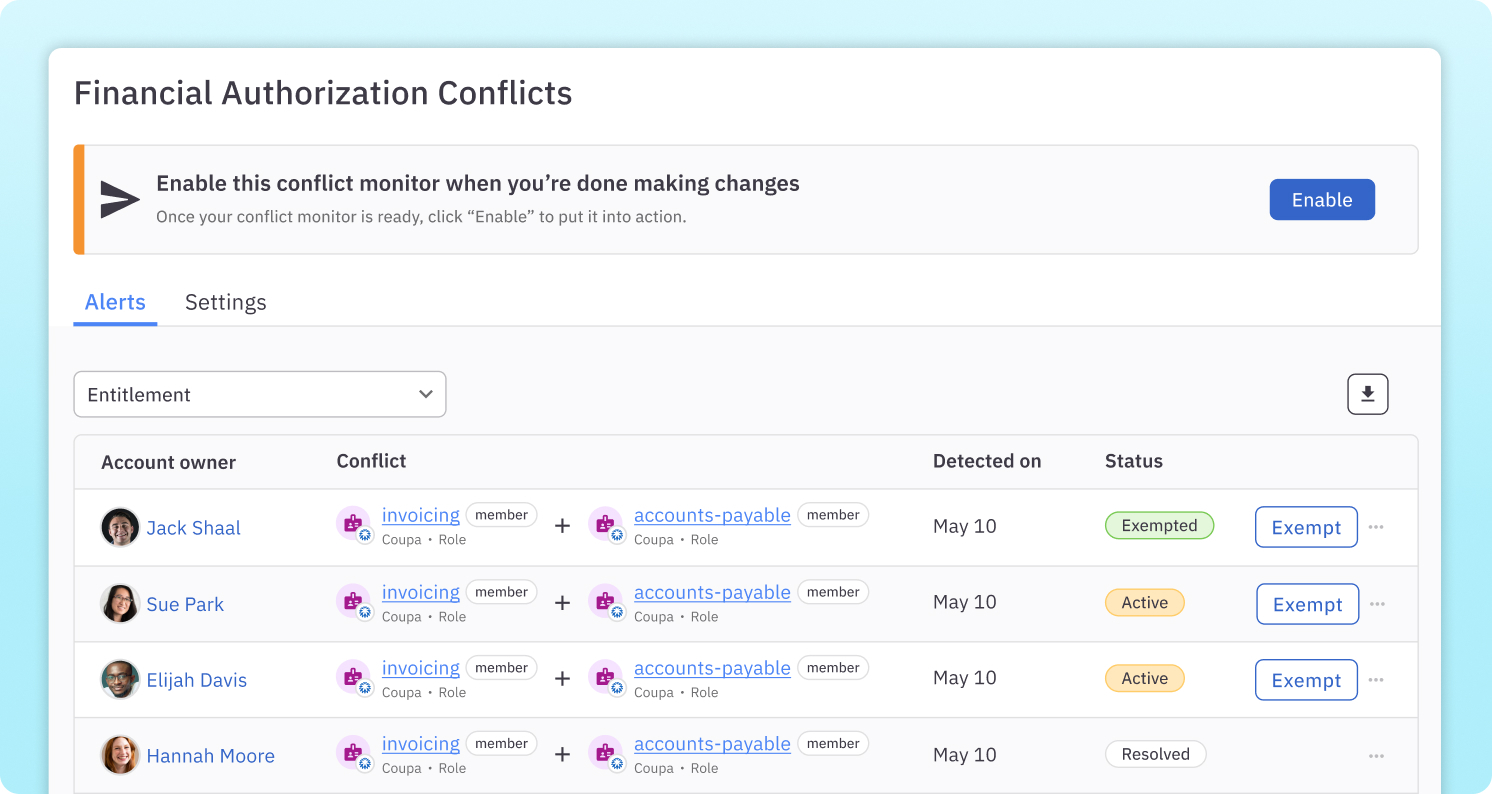
Task: Open the ellipsis menu on Hannah Moore's row
Action: coord(1376,755)
